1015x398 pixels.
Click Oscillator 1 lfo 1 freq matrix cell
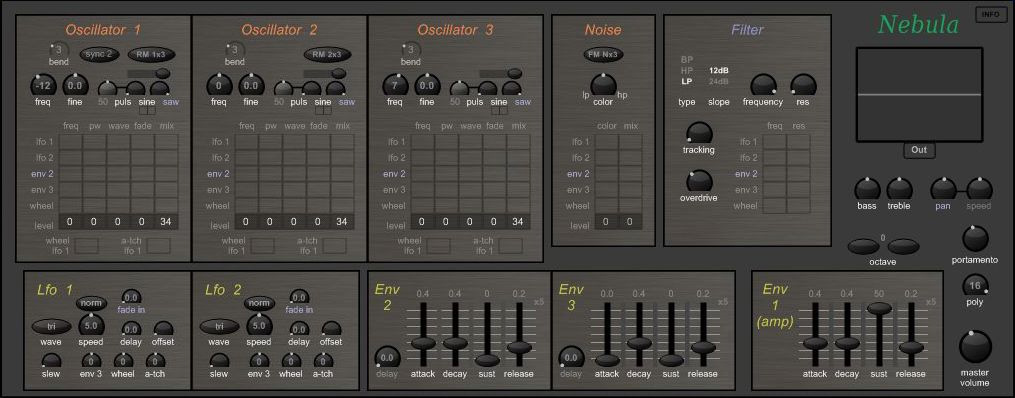[x=71, y=142]
